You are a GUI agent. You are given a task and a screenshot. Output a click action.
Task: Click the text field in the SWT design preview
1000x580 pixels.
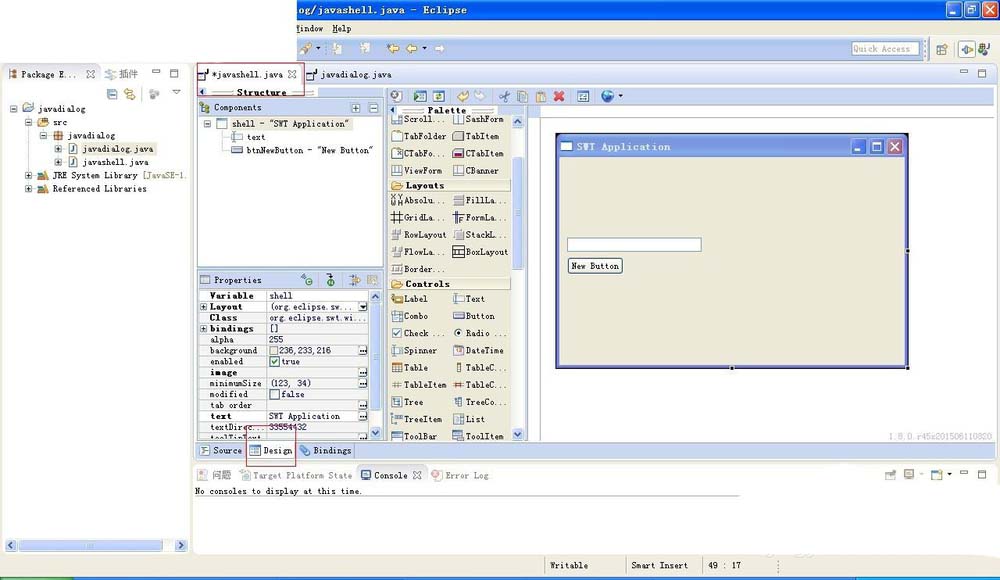pos(634,245)
